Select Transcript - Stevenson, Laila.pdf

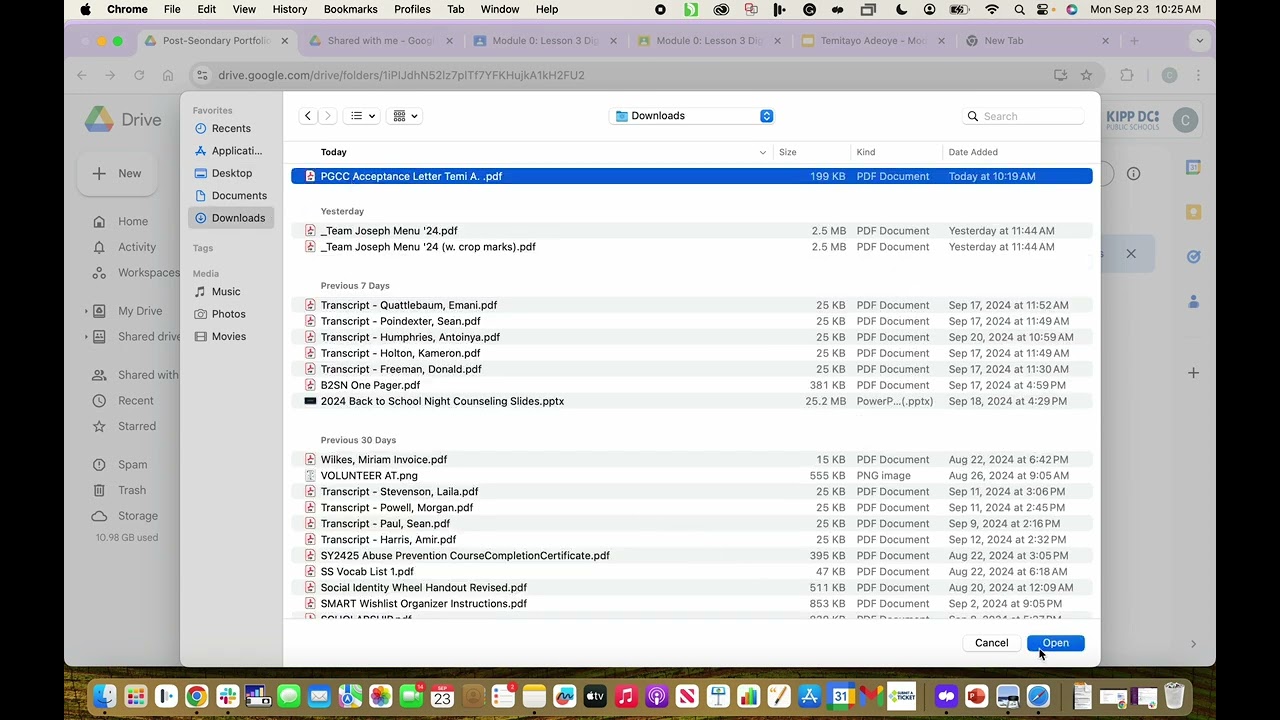(691, 492)
